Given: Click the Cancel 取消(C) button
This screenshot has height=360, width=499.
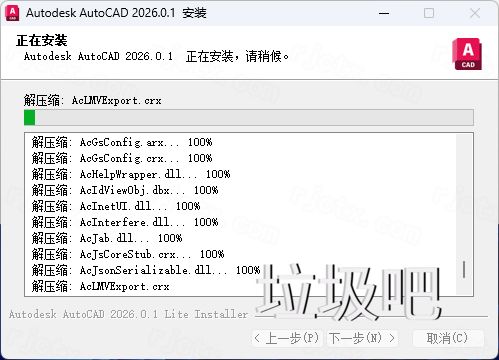Looking at the screenshot, I should tap(448, 338).
